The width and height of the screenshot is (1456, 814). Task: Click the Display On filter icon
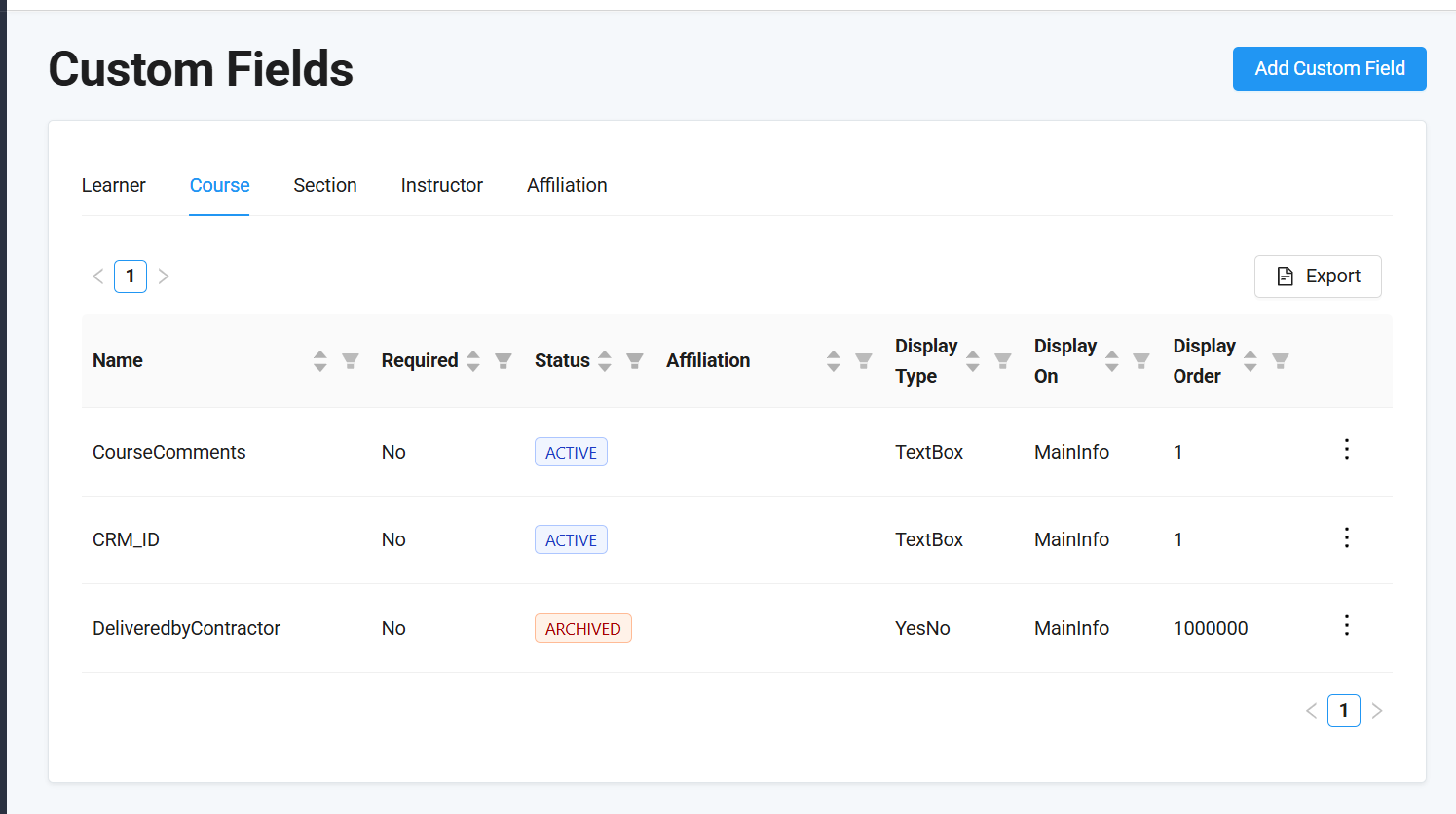coord(1141,361)
